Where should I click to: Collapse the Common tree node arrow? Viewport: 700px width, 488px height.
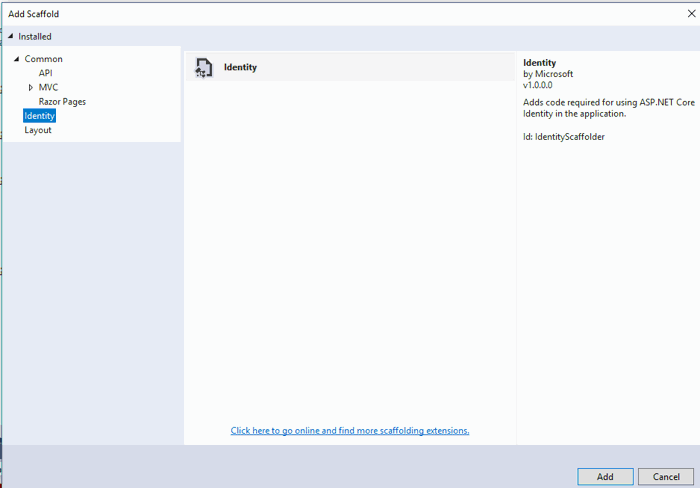click(17, 60)
